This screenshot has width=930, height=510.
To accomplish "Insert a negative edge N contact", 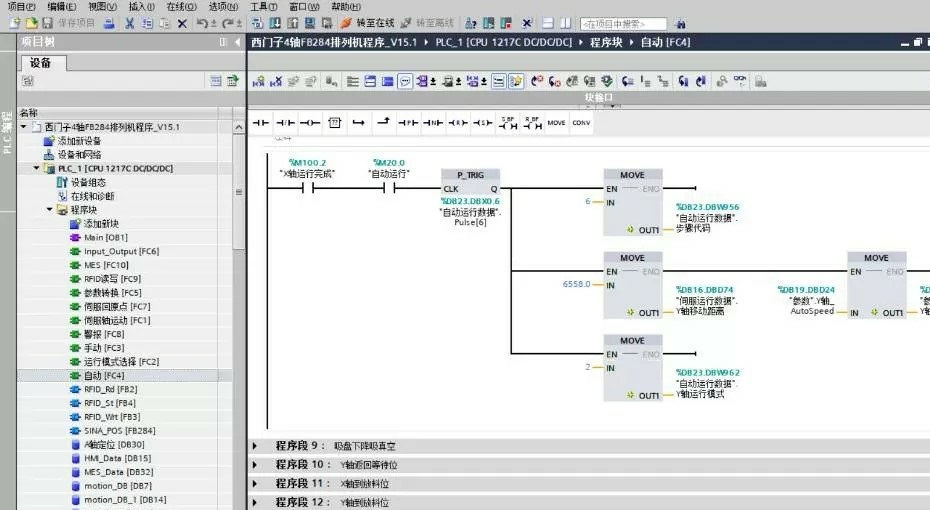I will click(433, 123).
